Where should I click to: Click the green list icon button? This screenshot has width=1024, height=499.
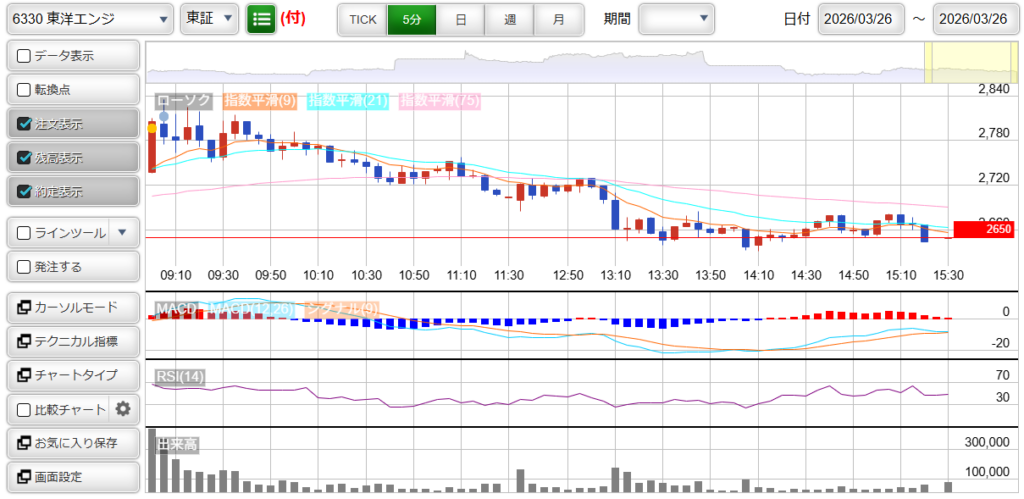click(261, 18)
